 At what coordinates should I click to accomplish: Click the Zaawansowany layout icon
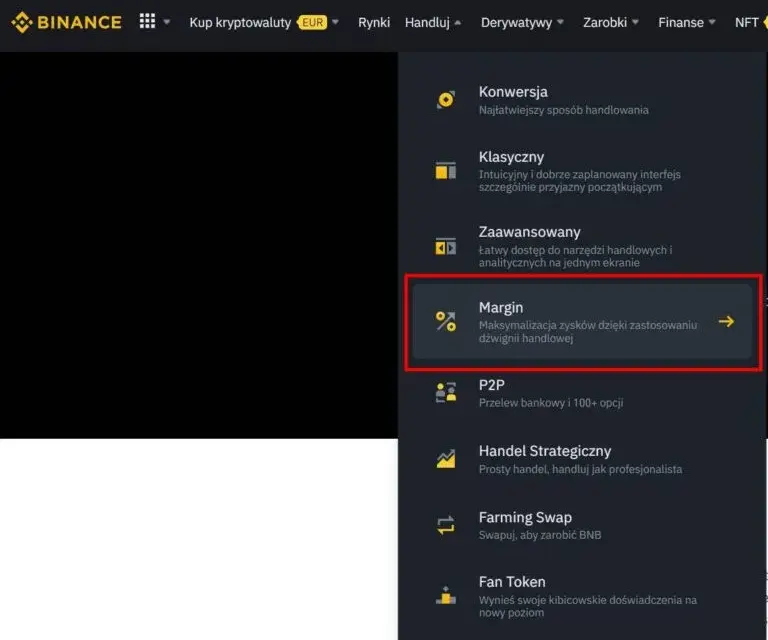point(446,246)
